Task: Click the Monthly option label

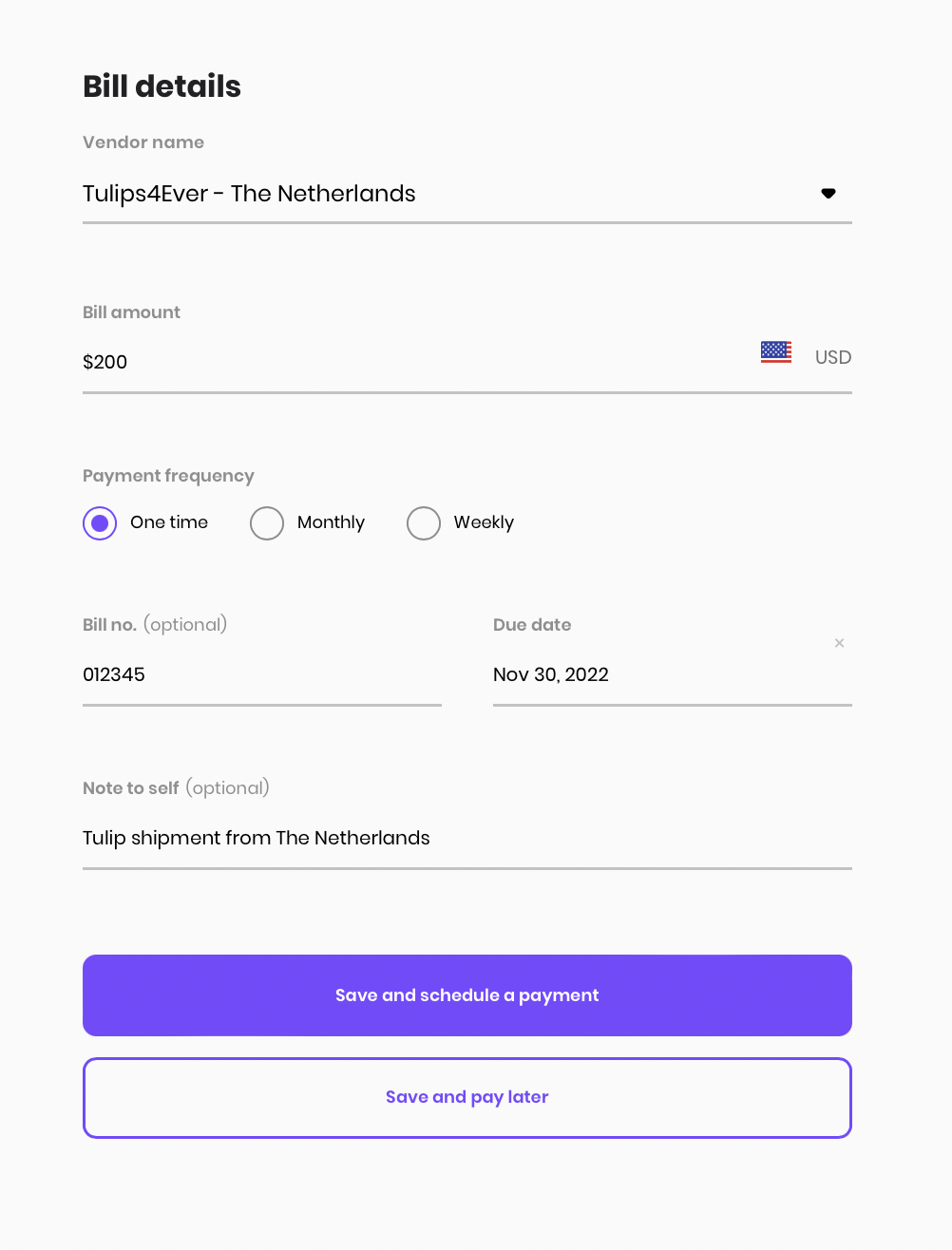Action: click(x=331, y=522)
